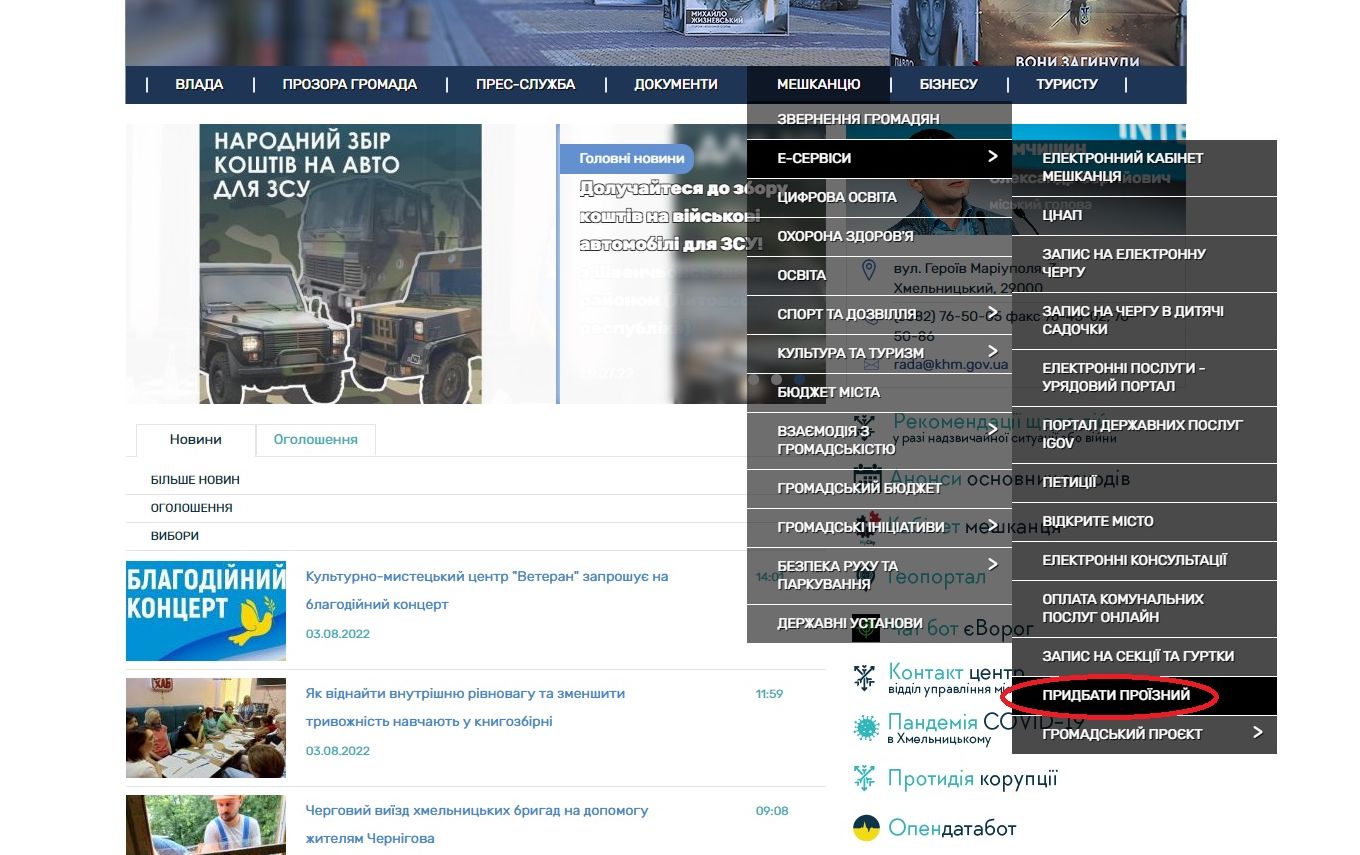Open the ПРЕС-СЛУЖБА menu
The image size is (1360, 855).
(525, 85)
